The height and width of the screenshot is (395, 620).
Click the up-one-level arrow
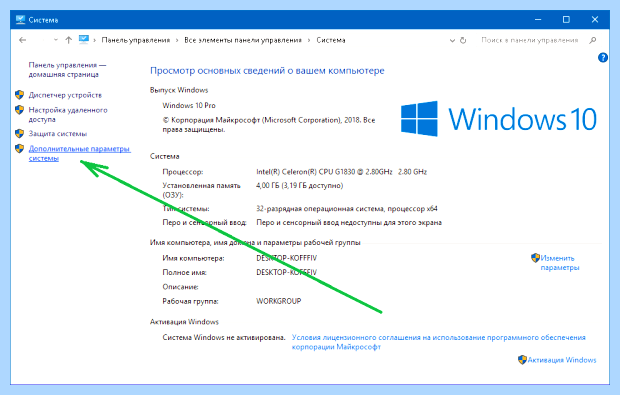[x=69, y=40]
